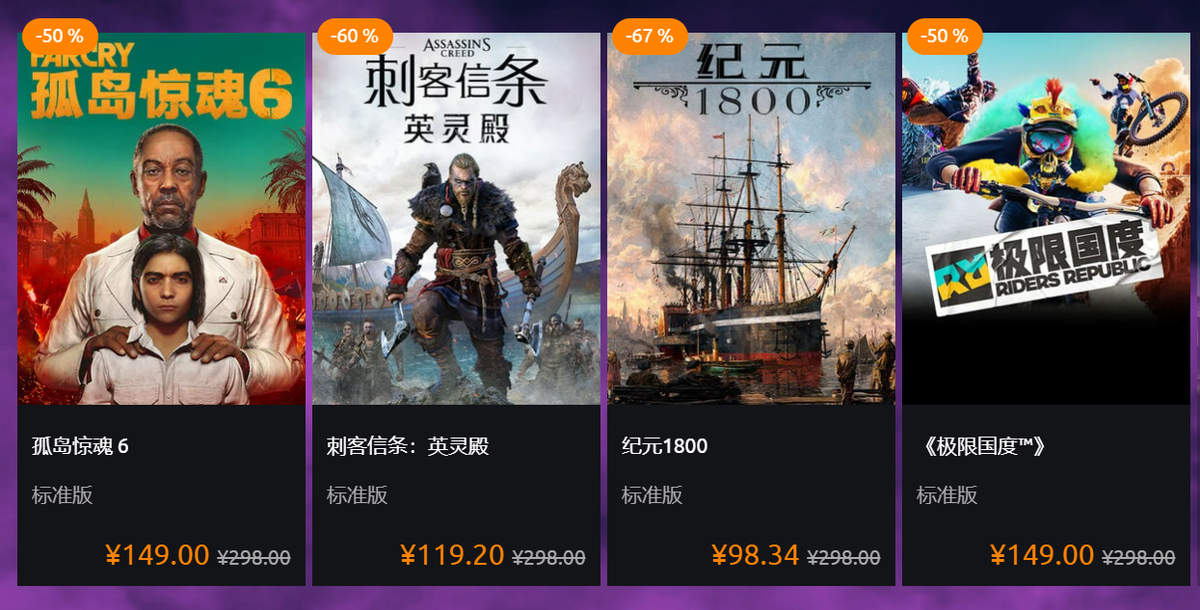Open the Riders Republic cover image

pyautogui.click(x=1046, y=219)
